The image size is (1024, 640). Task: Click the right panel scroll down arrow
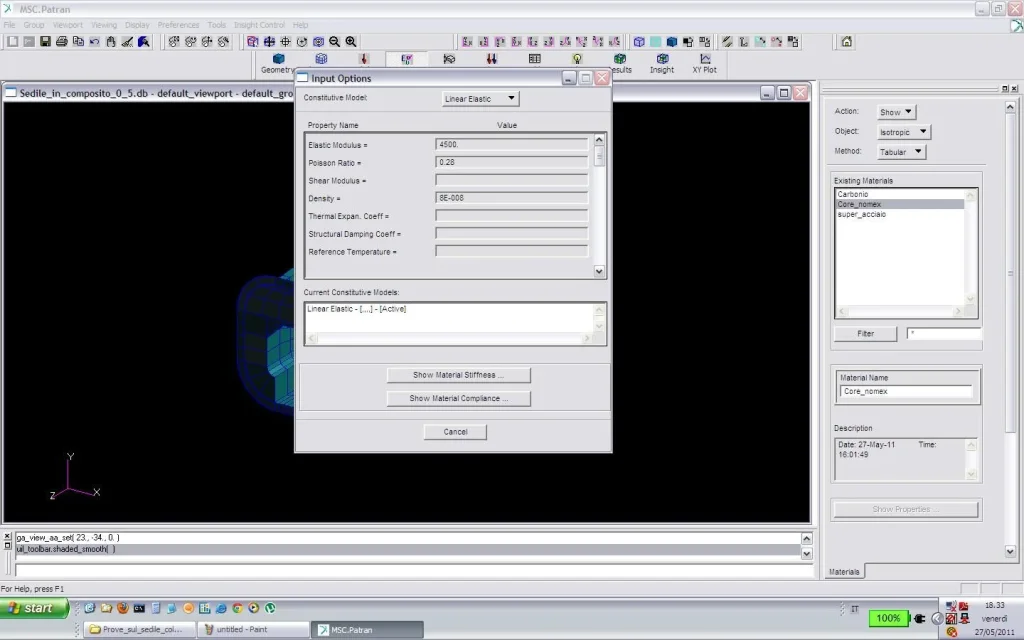pos(1010,551)
